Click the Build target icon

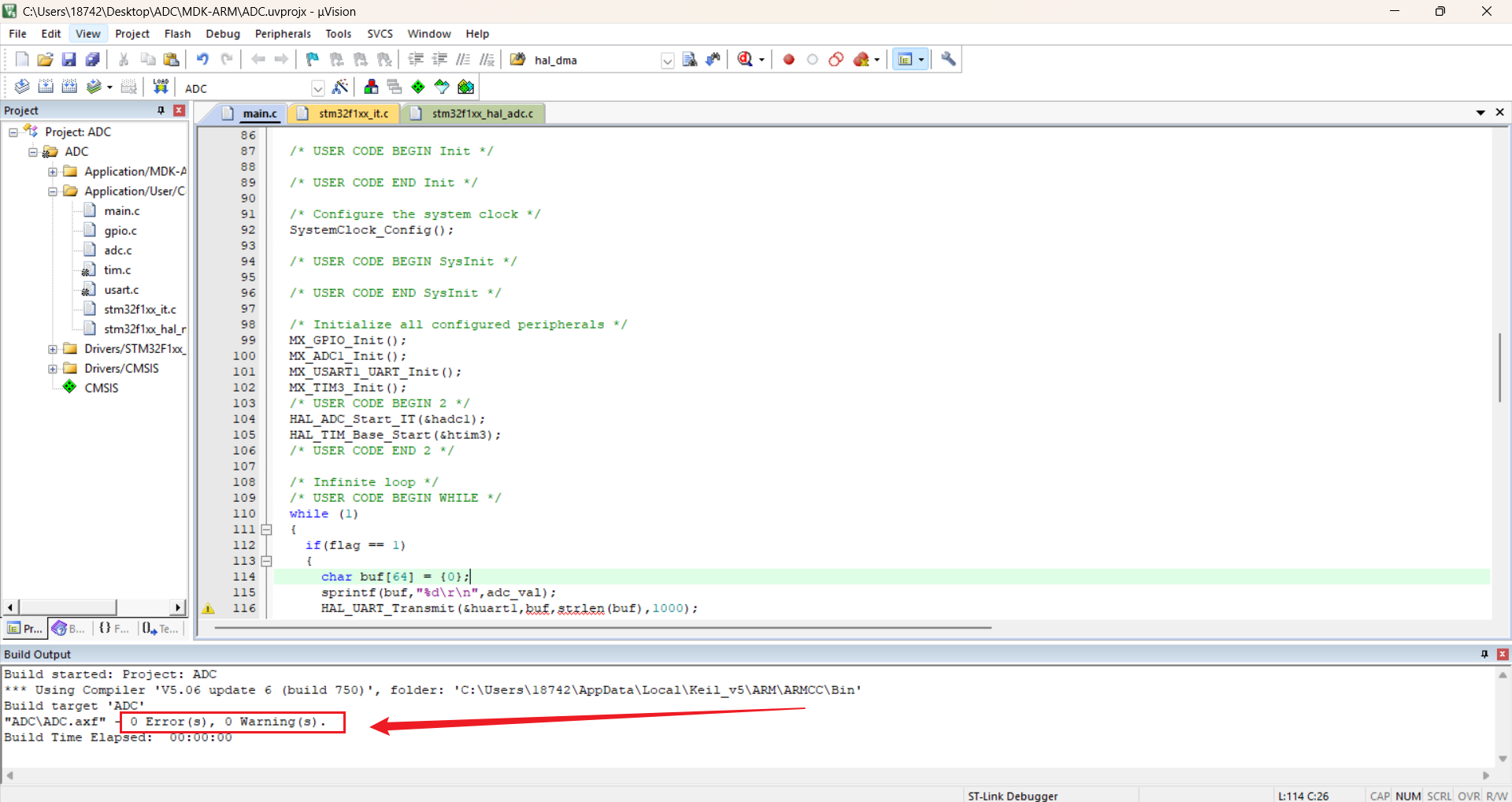coord(46,87)
